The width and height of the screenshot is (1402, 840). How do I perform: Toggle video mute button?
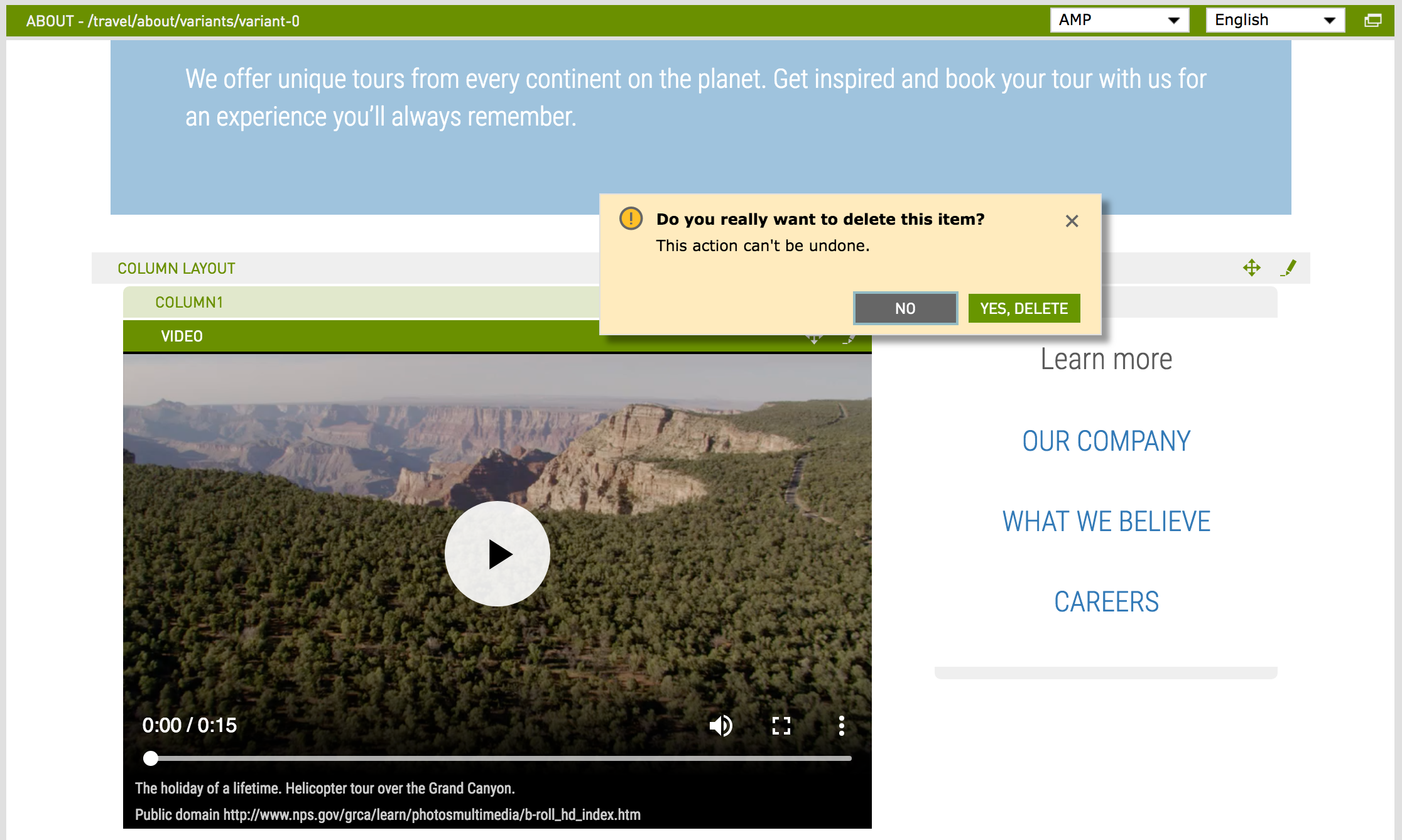pos(720,724)
